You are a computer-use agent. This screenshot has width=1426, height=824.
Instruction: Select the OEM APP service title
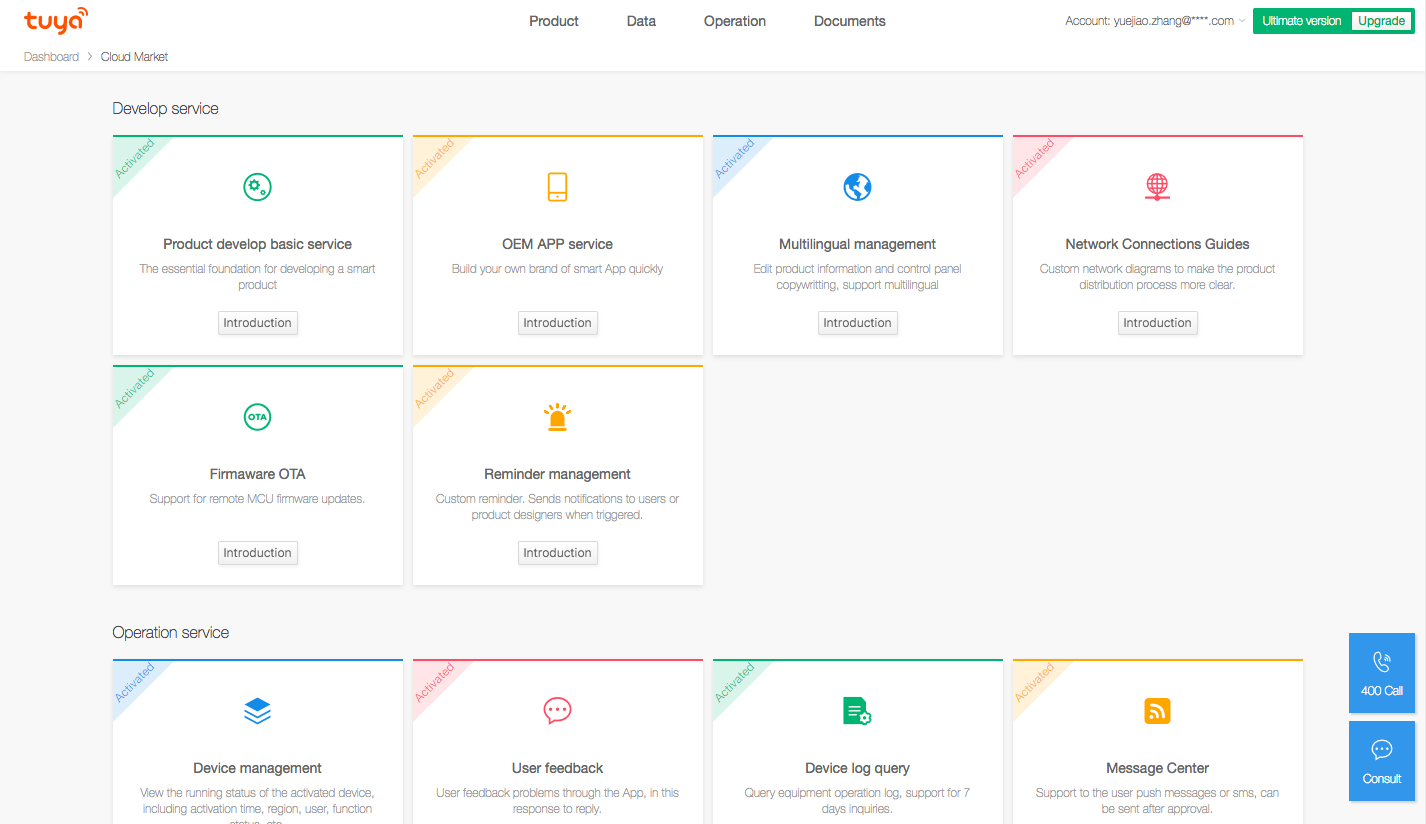click(x=558, y=244)
